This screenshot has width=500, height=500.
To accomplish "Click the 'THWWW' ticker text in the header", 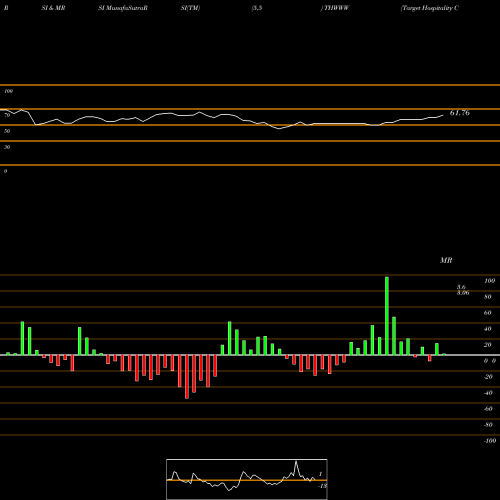I will coord(336,8).
